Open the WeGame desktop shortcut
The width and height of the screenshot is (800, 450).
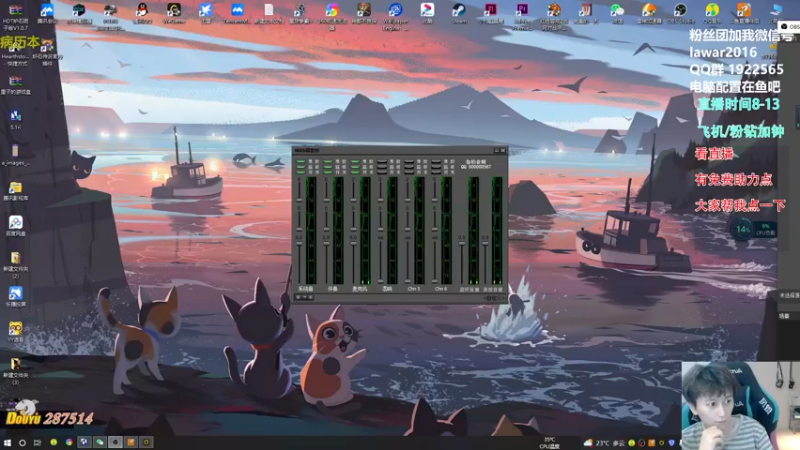[x=173, y=10]
